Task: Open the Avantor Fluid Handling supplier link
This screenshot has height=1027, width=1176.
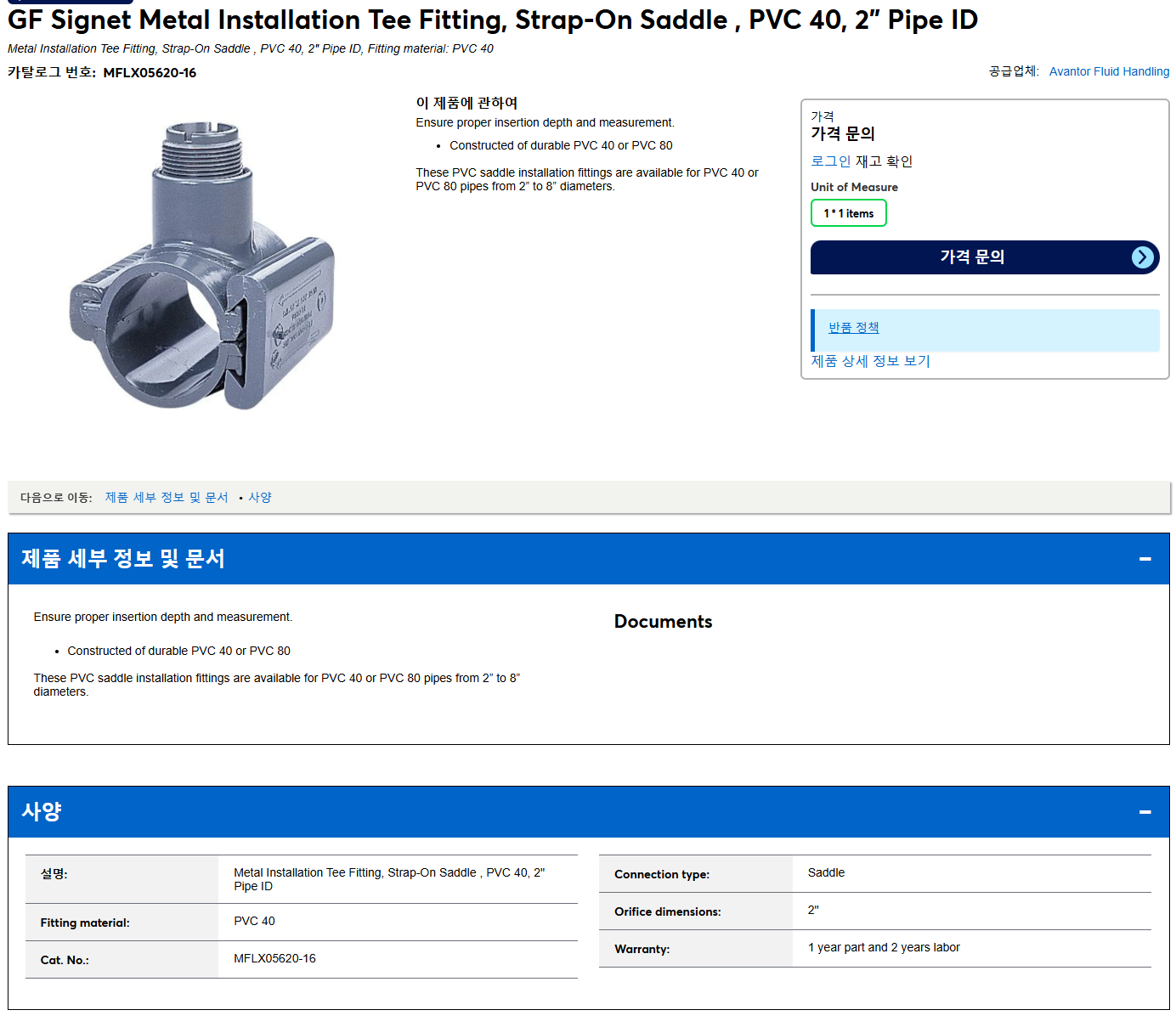Action: pos(1109,71)
